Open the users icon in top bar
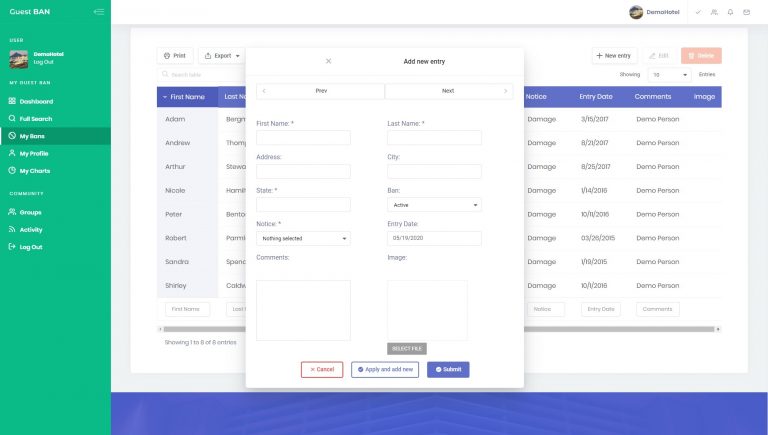The image size is (768, 435). 714,12
